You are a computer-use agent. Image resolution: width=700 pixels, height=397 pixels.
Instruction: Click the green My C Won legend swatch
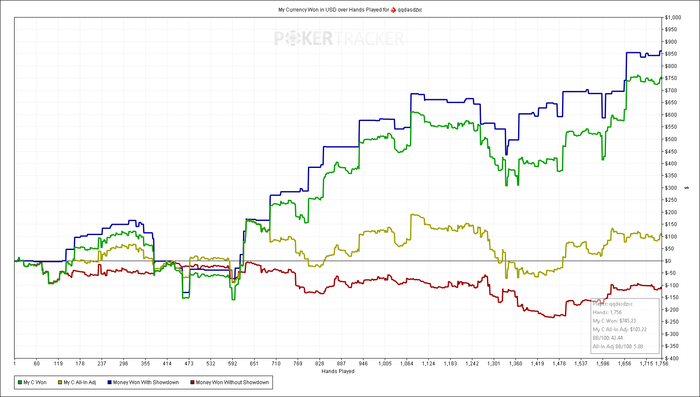point(20,383)
